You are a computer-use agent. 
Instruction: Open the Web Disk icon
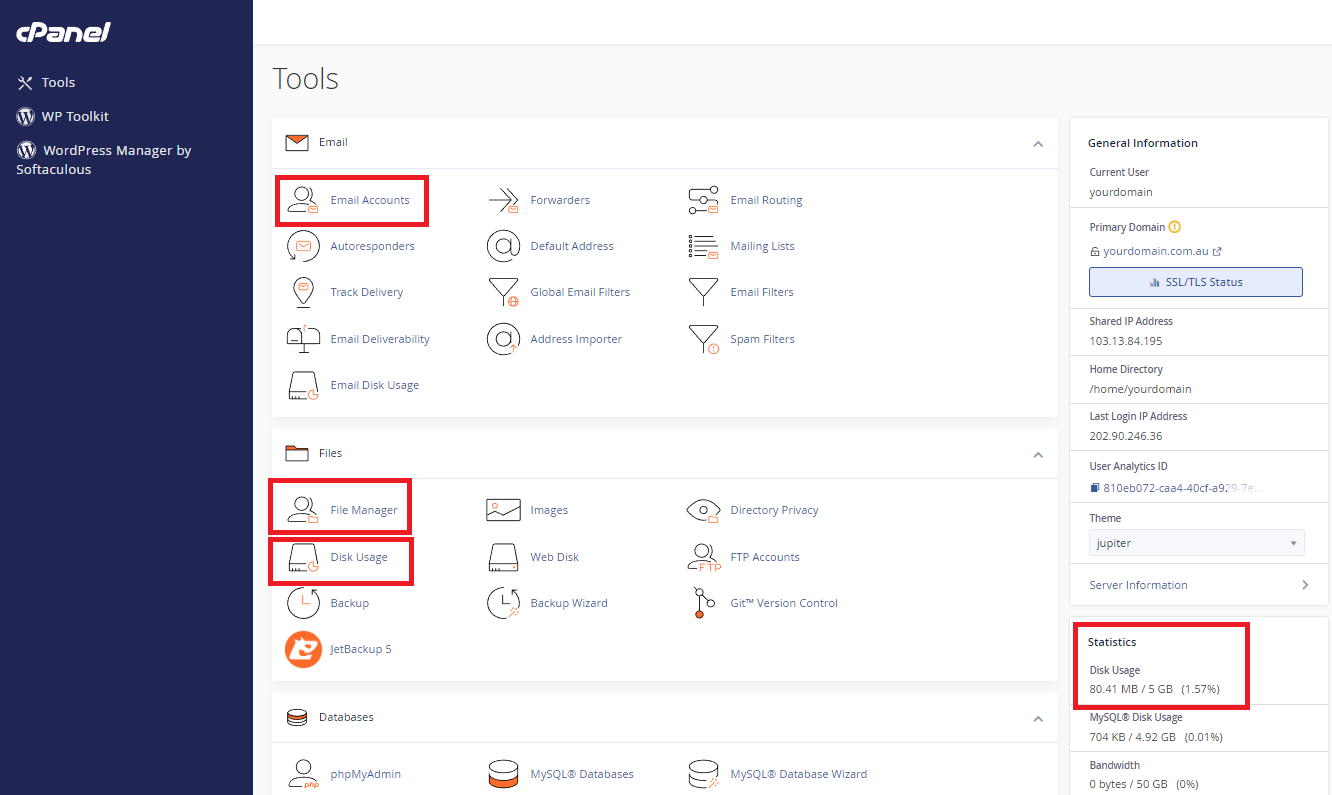503,557
